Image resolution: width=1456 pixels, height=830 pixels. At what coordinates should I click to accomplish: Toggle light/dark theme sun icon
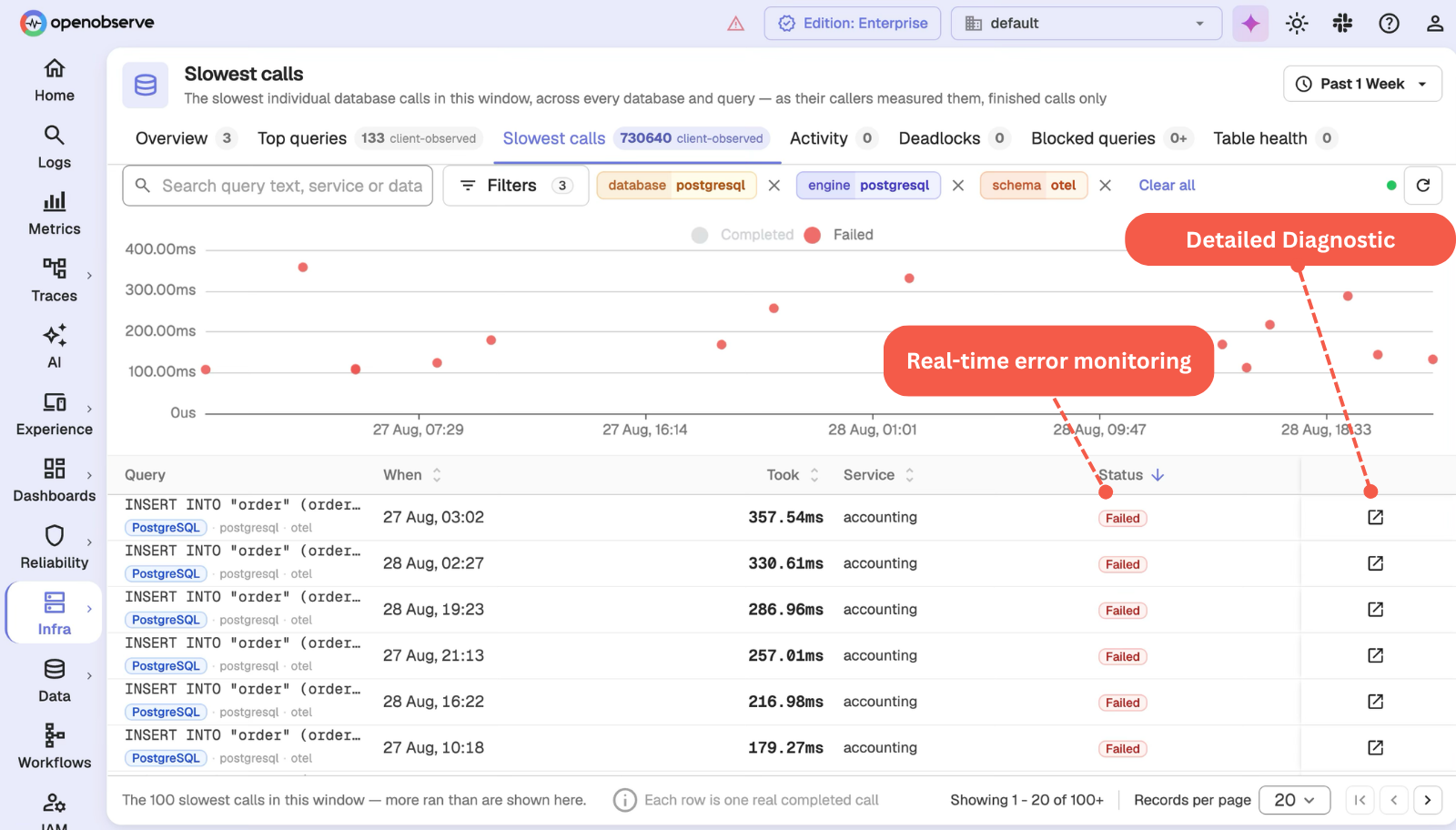[x=1297, y=24]
